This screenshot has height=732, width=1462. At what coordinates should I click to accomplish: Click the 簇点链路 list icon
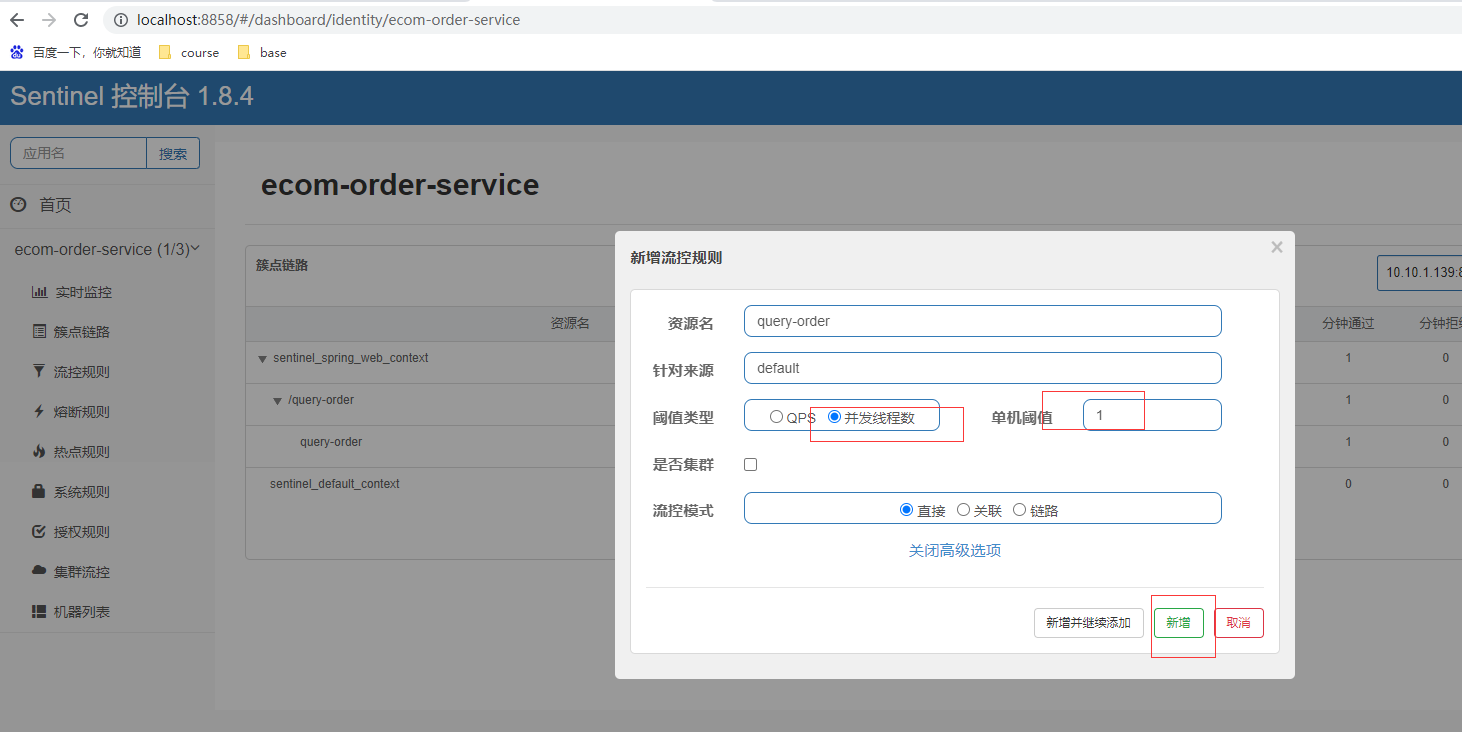[40, 331]
